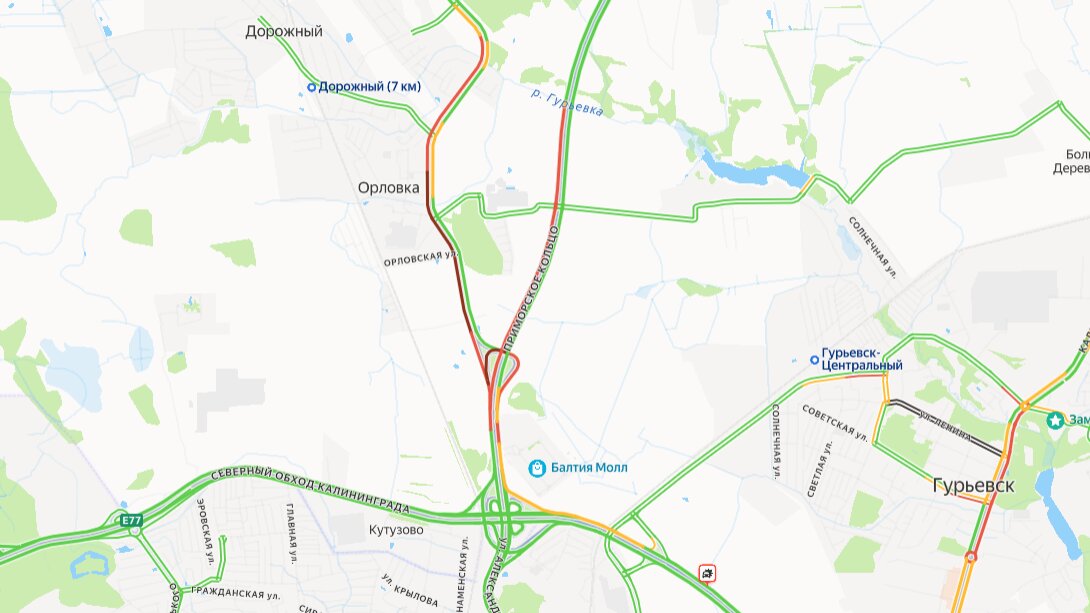The image size is (1090, 613).
Task: Click the E77 highway shield
Action: [x=131, y=520]
